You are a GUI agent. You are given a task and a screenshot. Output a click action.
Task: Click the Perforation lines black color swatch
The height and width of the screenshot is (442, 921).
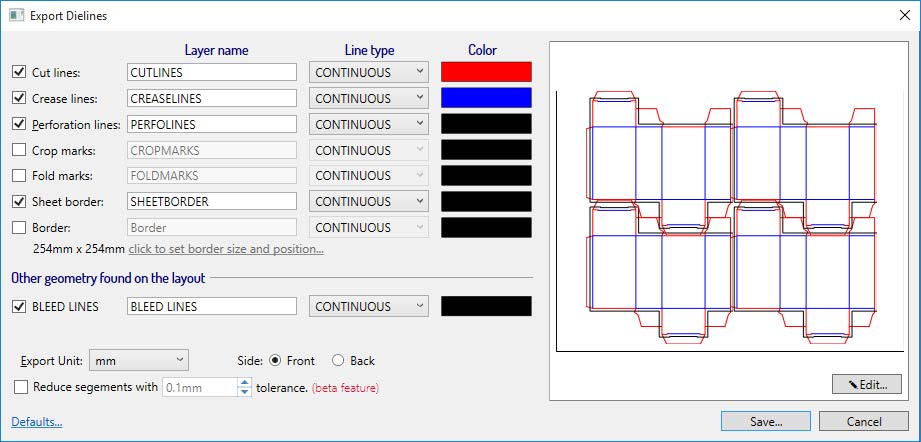point(486,123)
